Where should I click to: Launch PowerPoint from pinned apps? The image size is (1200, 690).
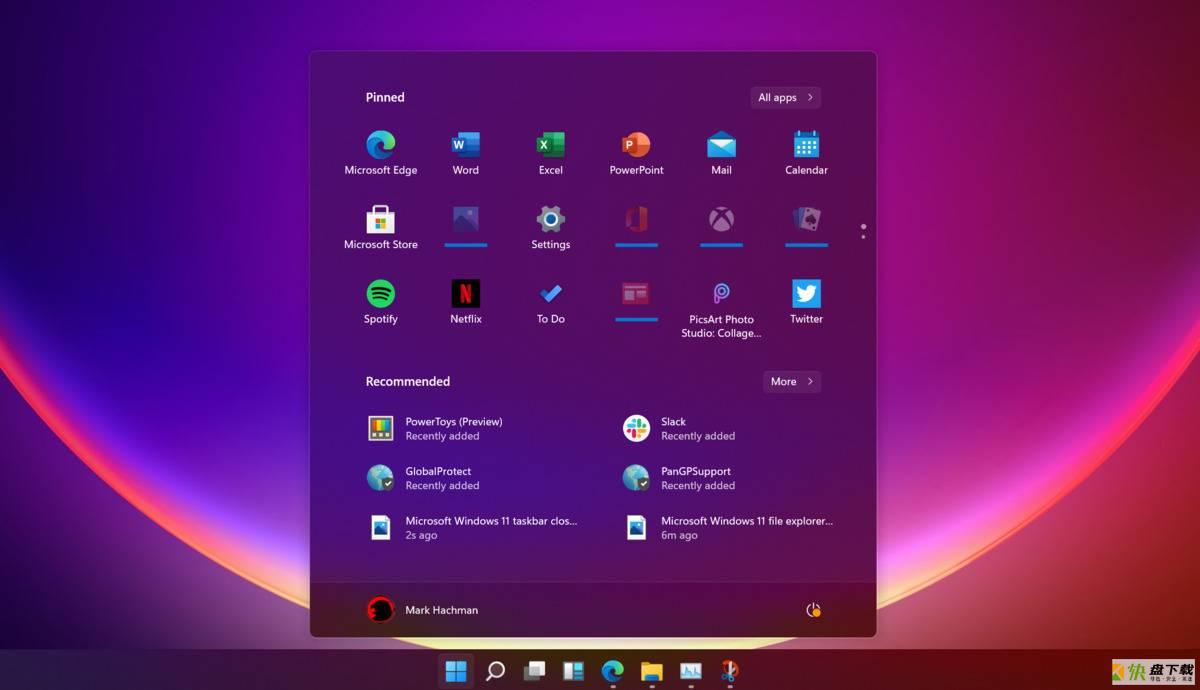(636, 153)
